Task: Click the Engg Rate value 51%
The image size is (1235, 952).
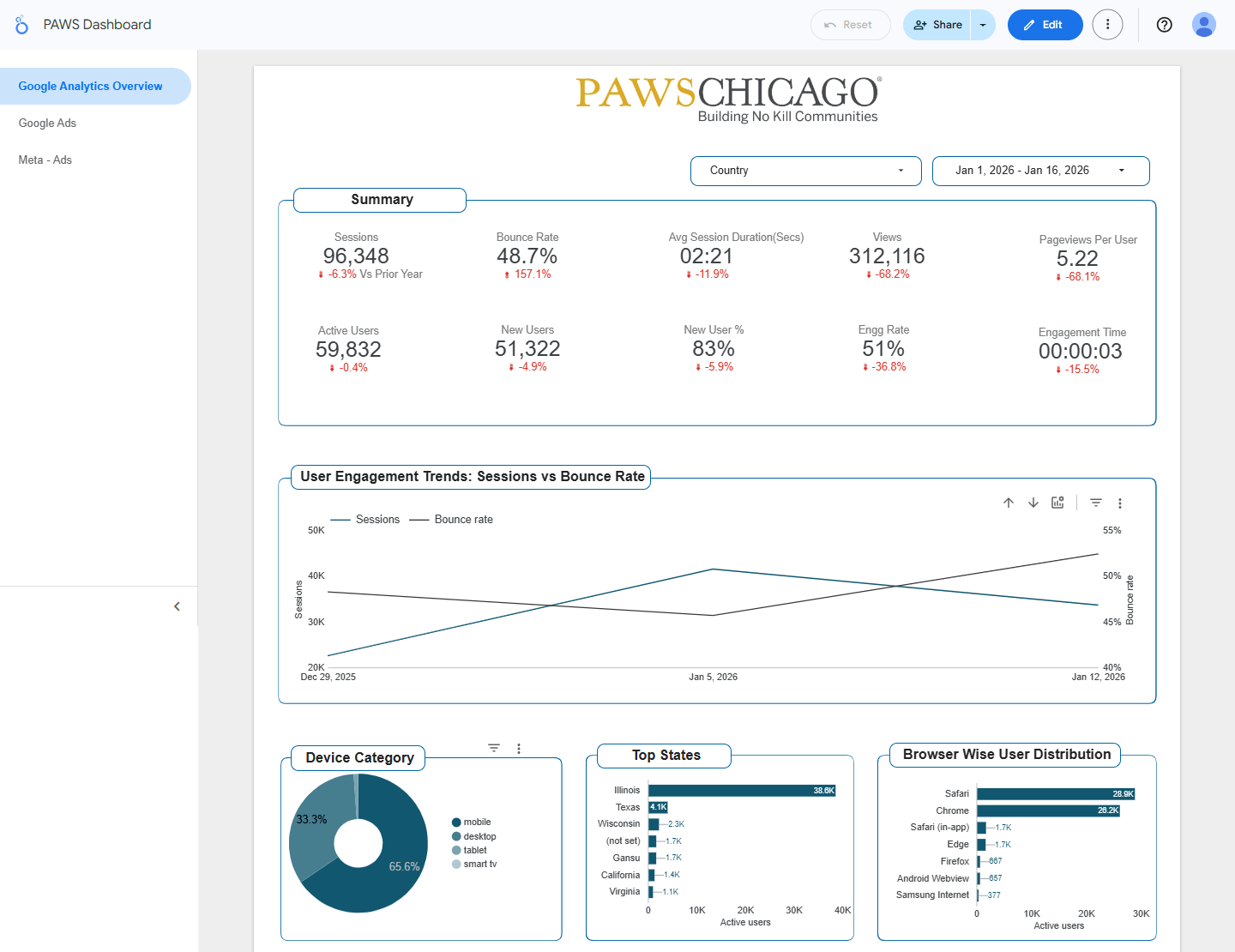Action: pos(883,349)
